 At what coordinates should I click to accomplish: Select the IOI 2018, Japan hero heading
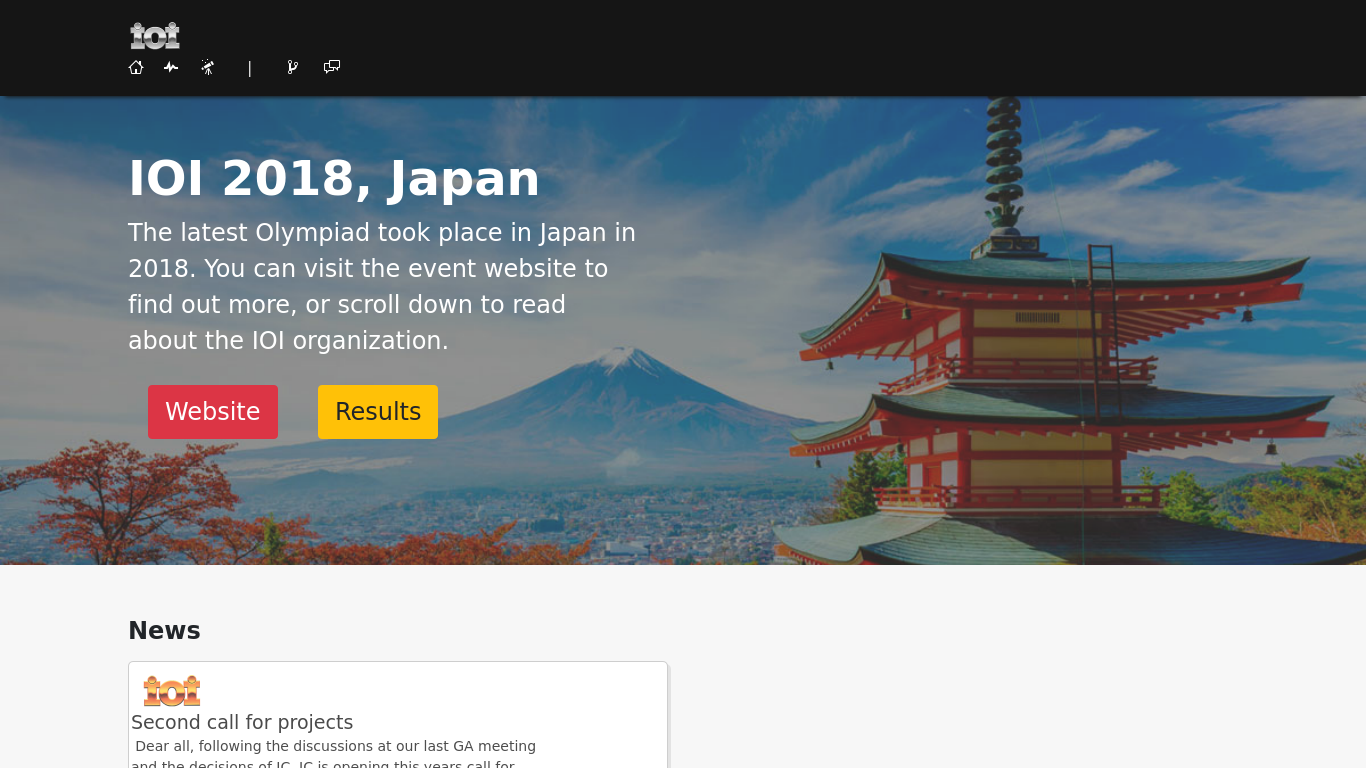pyautogui.click(x=335, y=179)
